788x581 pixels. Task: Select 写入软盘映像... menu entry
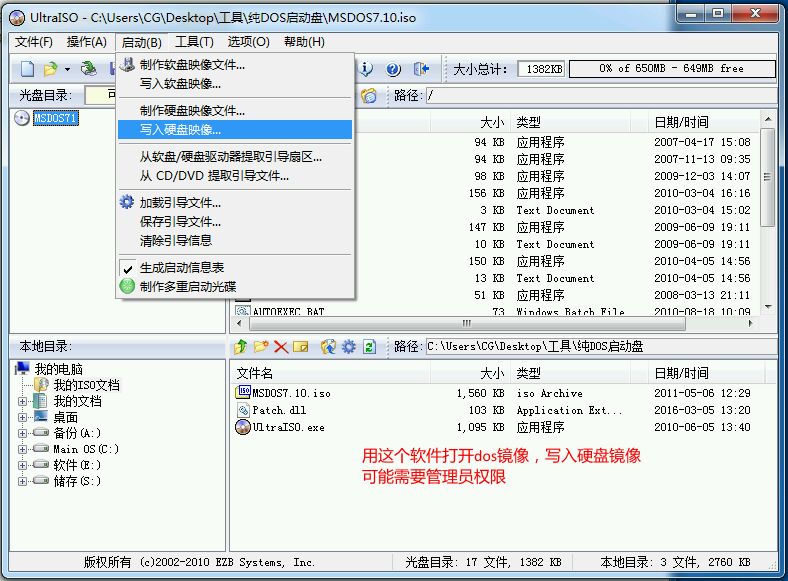(x=235, y=83)
